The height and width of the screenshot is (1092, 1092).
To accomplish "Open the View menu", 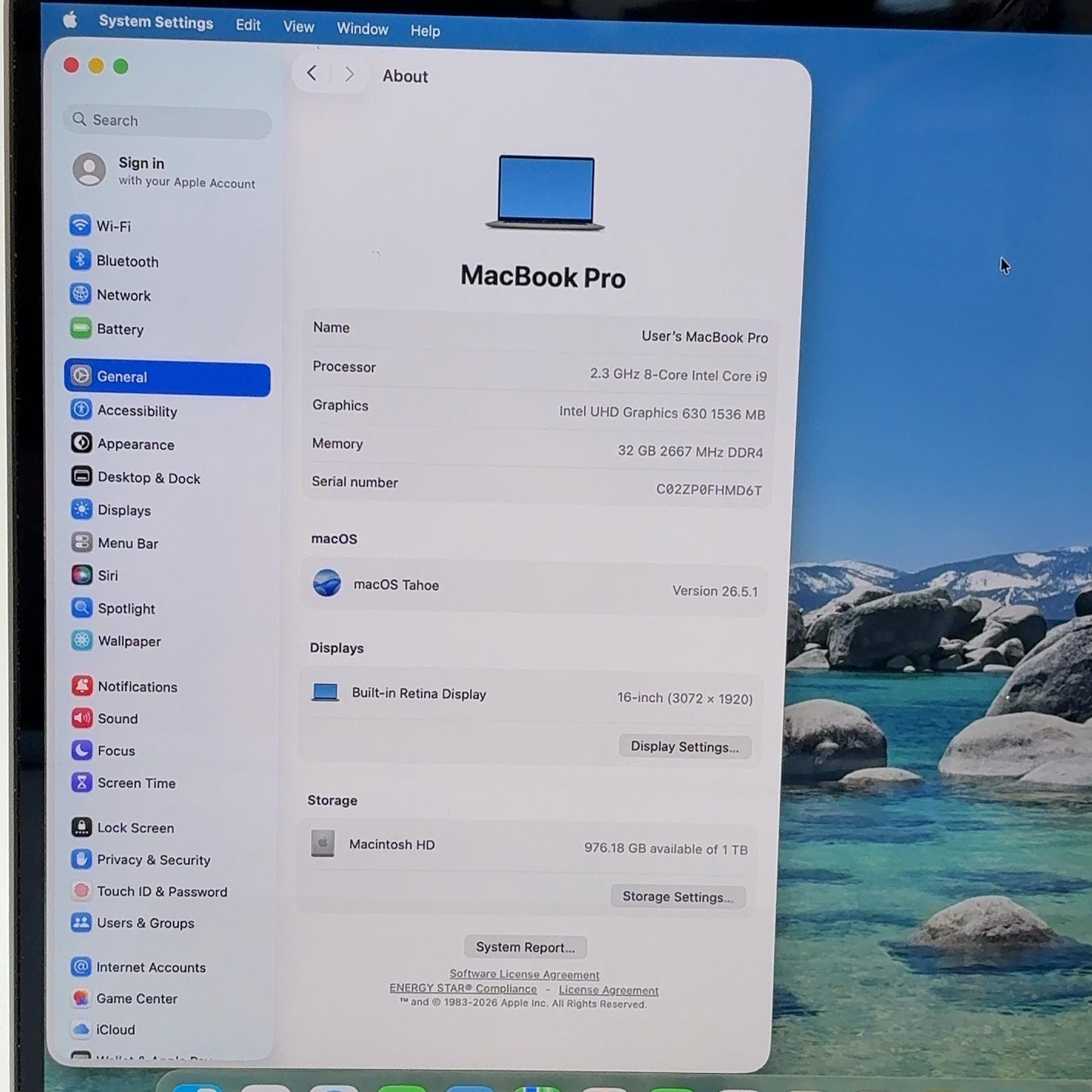I will pos(299,26).
